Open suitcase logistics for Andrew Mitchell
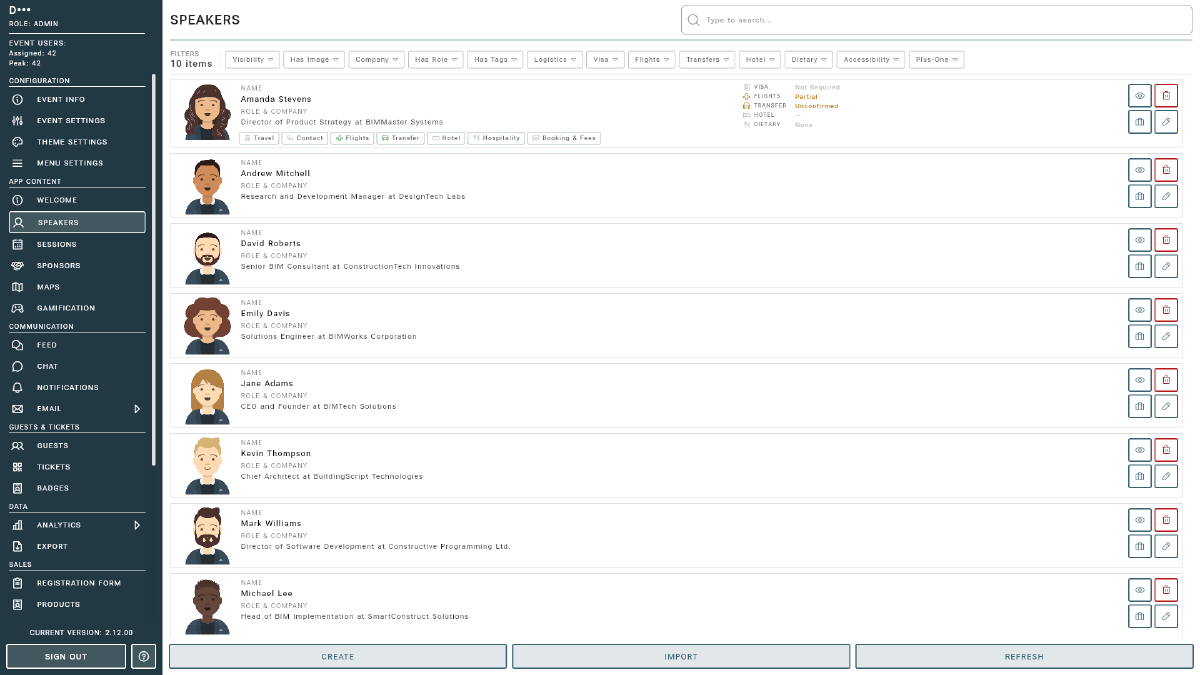Screen dimensions: 1200x675 [1140, 196]
